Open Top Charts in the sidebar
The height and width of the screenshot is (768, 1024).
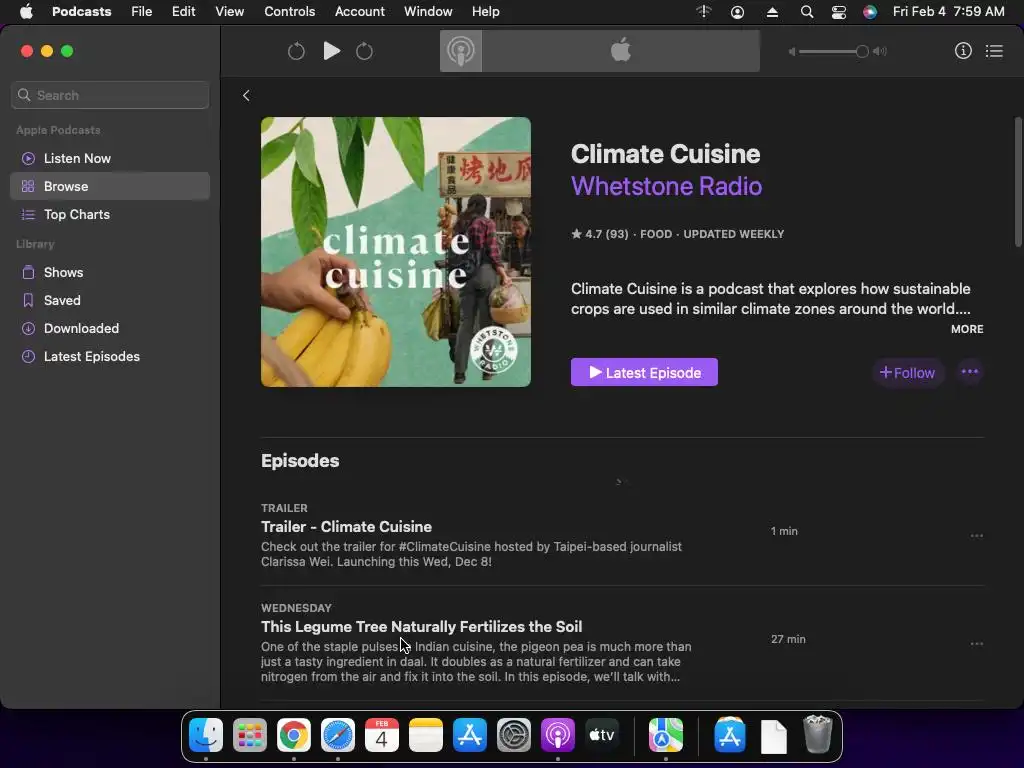110,214
